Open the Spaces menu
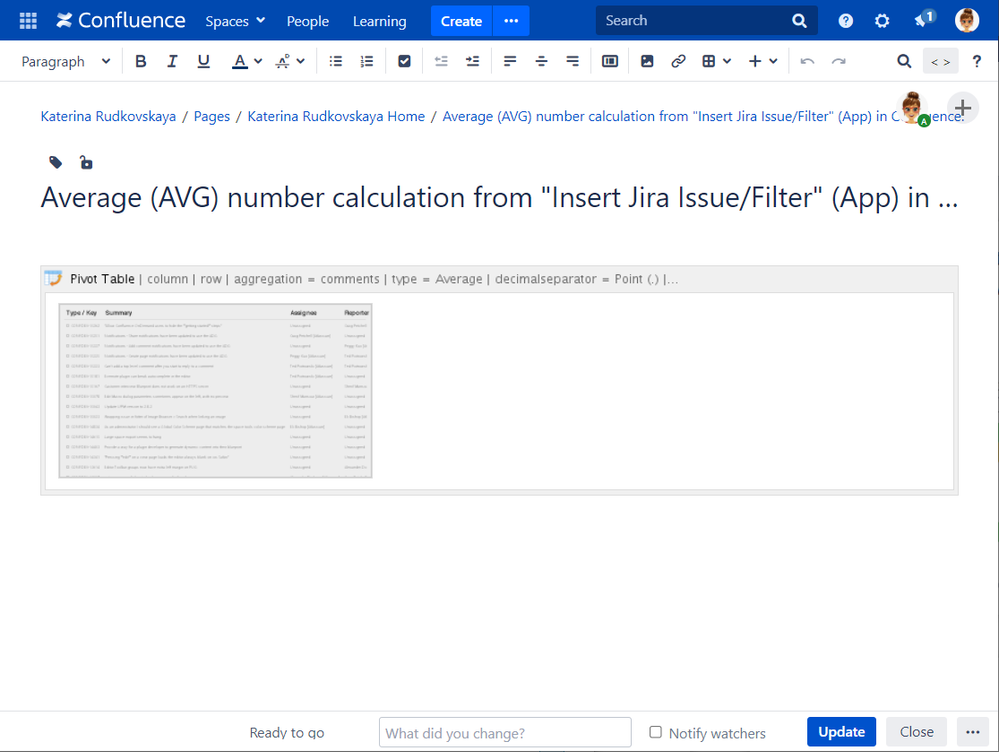The image size is (999, 752). point(235,21)
